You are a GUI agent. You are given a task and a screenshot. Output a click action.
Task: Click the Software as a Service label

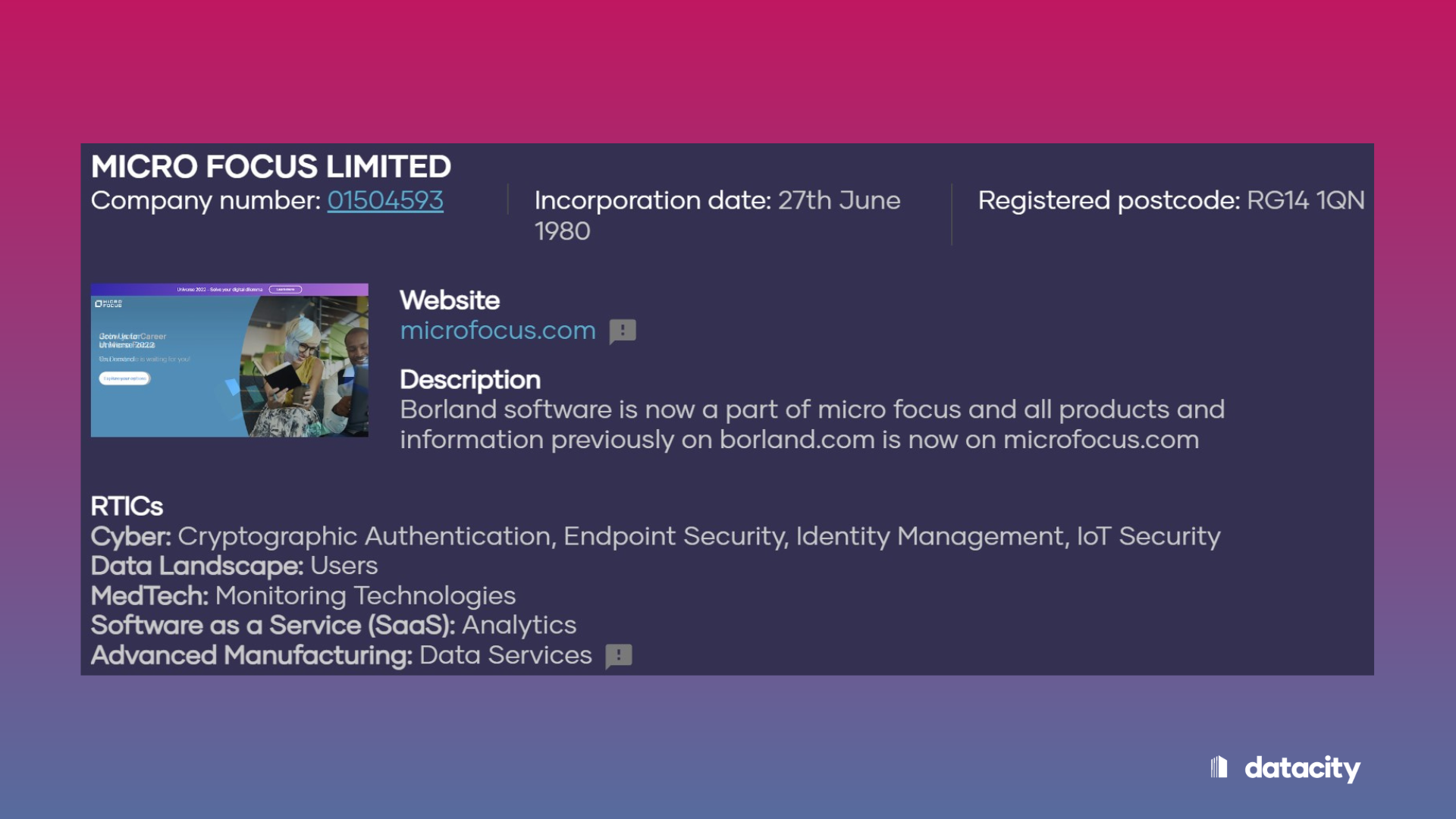click(x=273, y=626)
